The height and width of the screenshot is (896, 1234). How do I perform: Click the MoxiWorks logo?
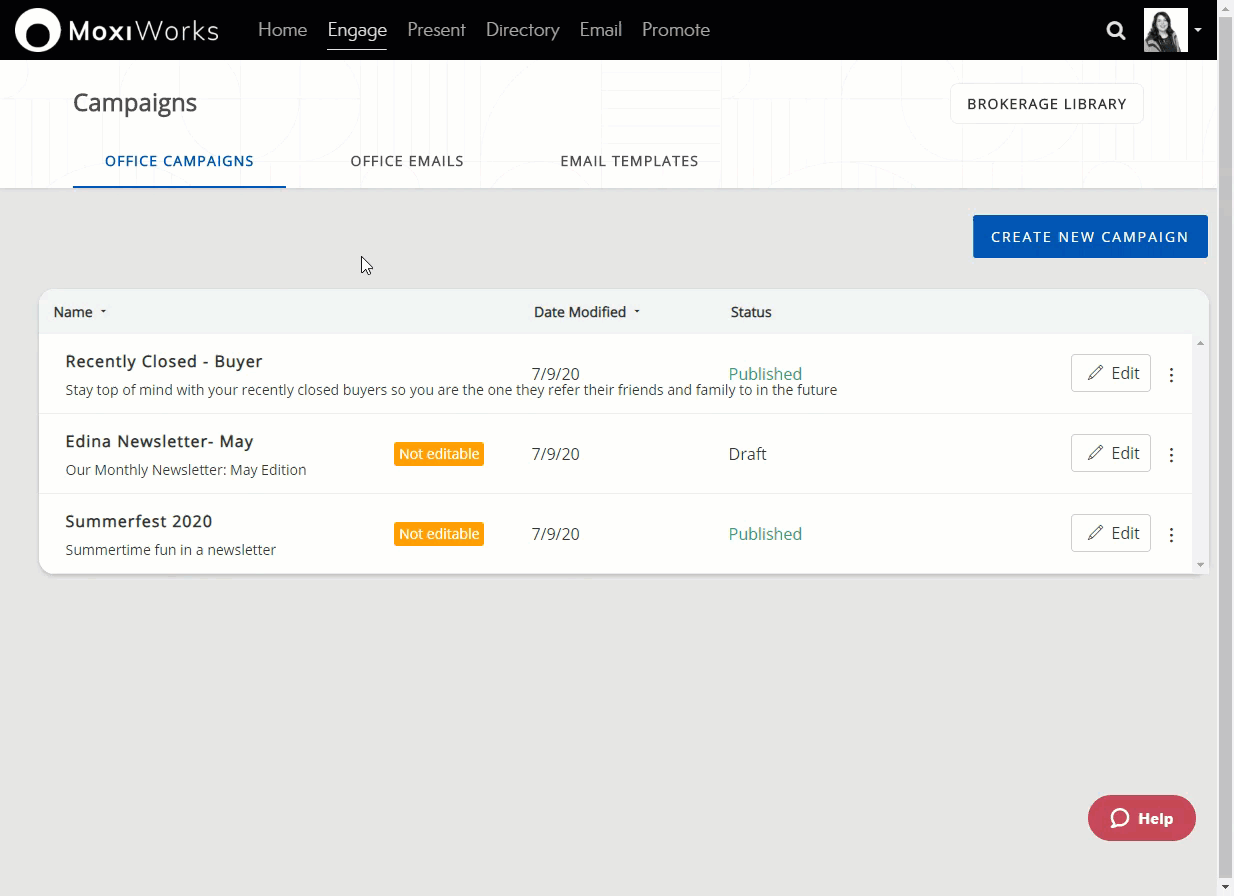117,30
